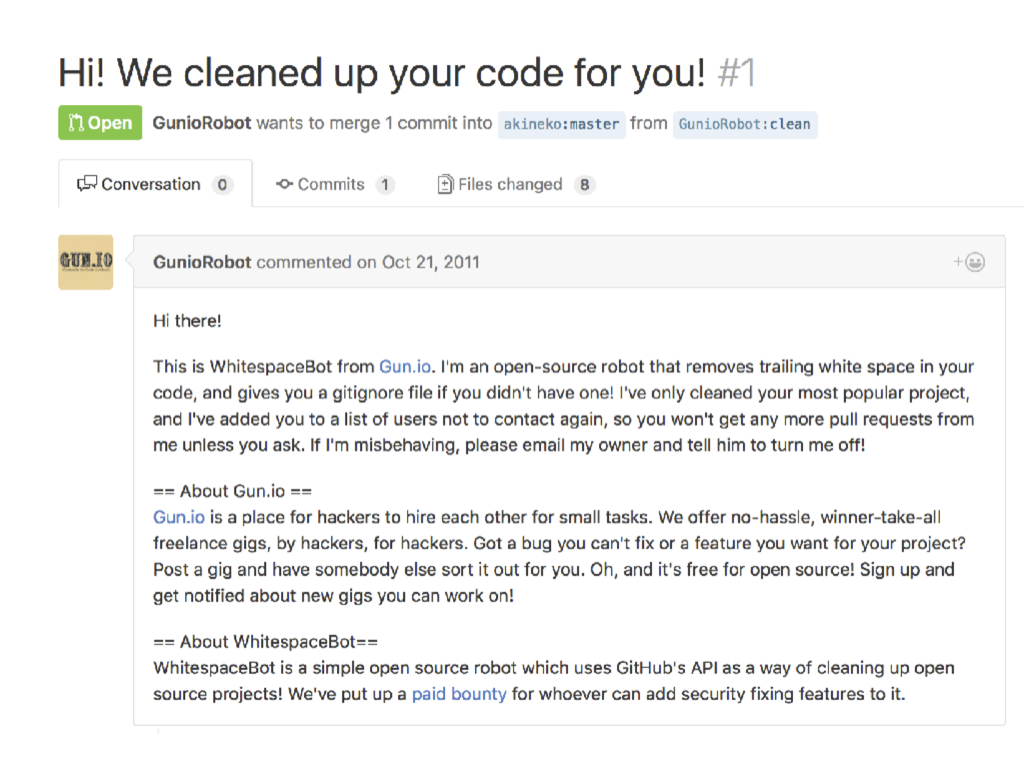Switch to the Commits tab
The width and height of the screenshot is (1024, 768).
click(335, 184)
